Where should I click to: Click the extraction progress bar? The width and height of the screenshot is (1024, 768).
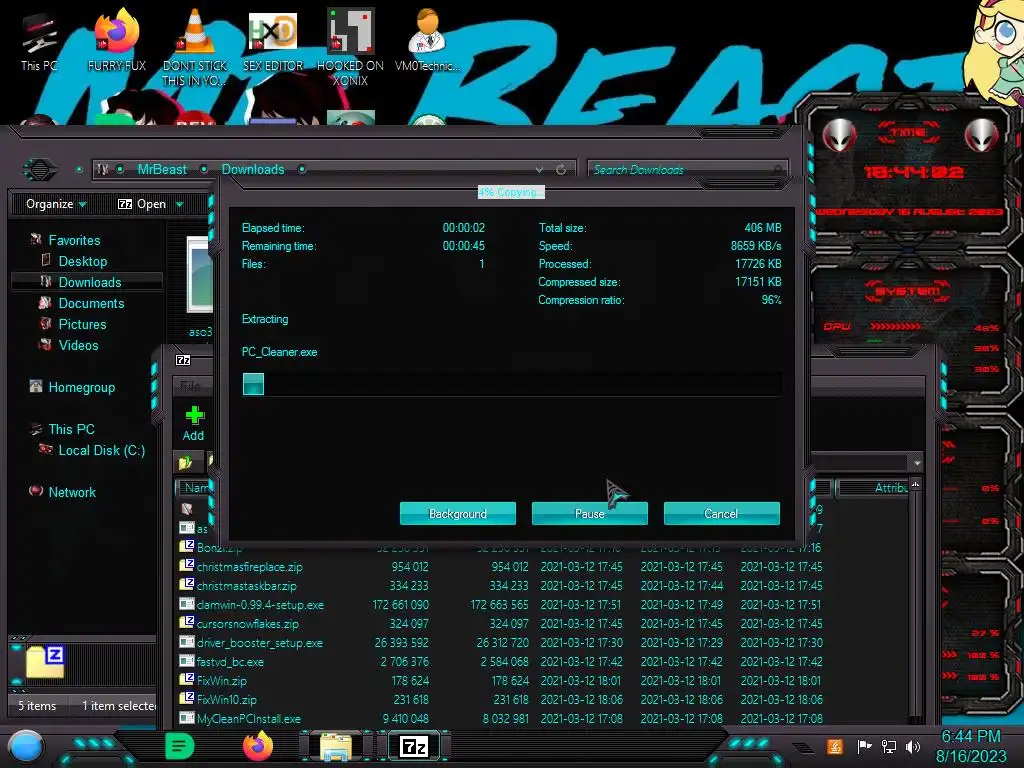click(x=512, y=384)
